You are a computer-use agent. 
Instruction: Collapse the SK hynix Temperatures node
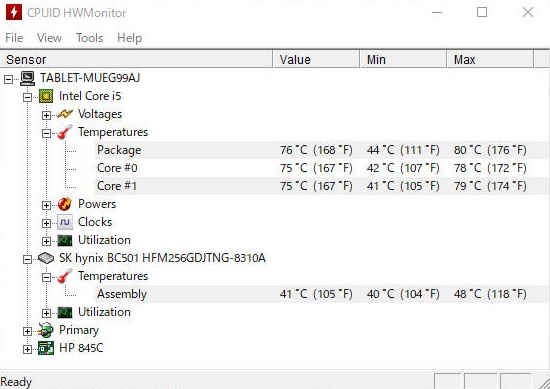click(46, 277)
